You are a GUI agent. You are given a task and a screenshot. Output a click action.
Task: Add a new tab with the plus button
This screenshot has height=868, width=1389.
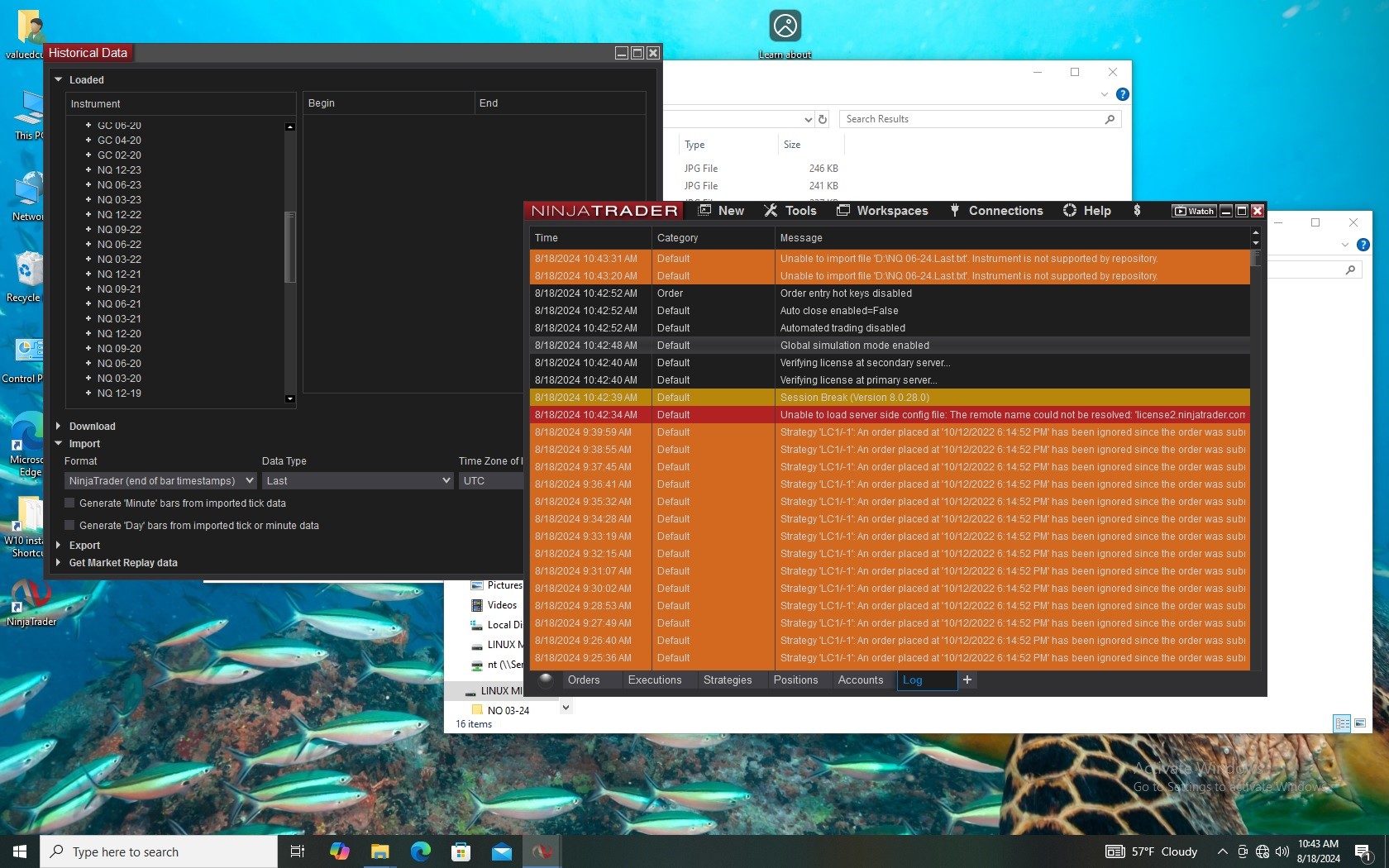pos(967,680)
